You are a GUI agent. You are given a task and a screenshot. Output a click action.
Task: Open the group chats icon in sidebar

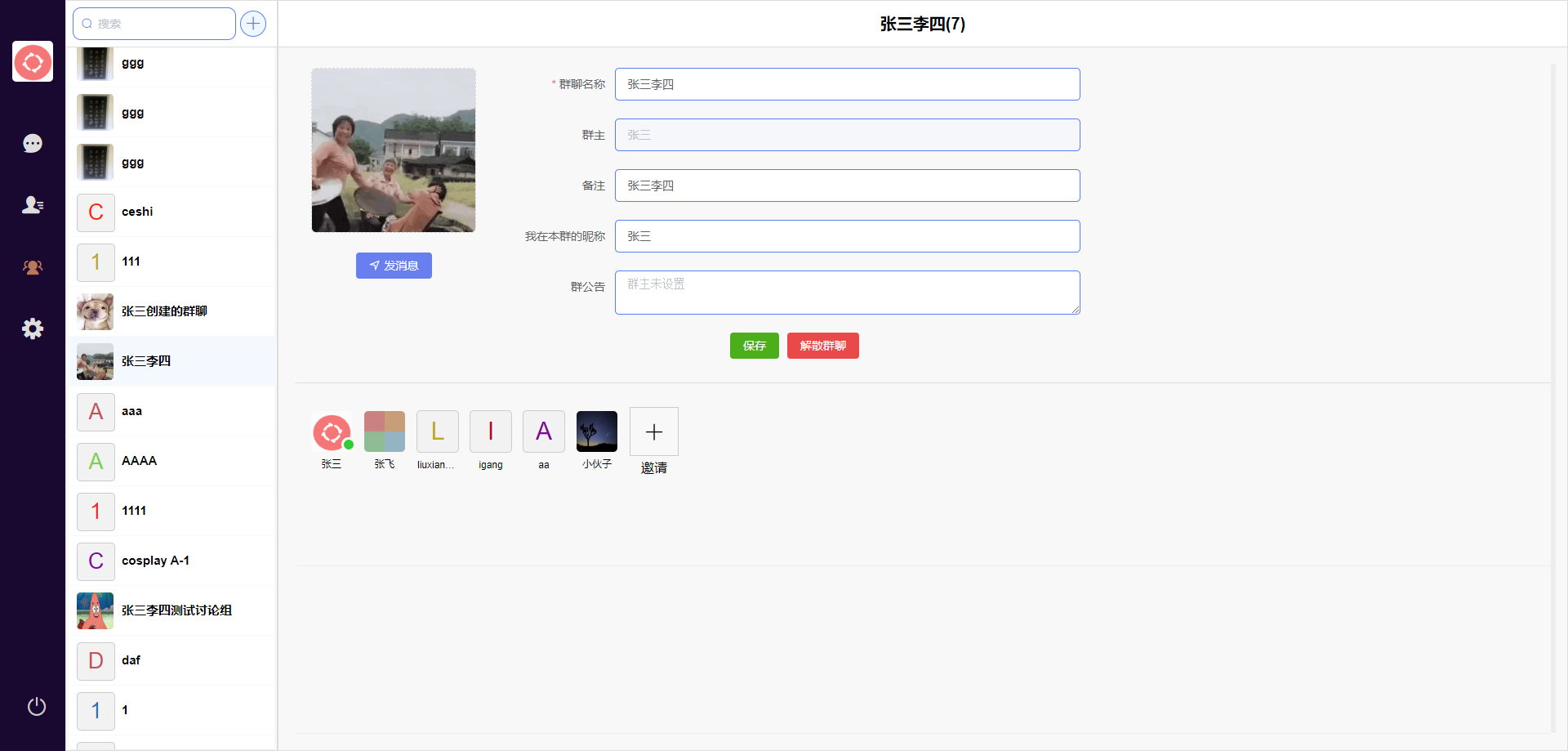click(x=33, y=267)
